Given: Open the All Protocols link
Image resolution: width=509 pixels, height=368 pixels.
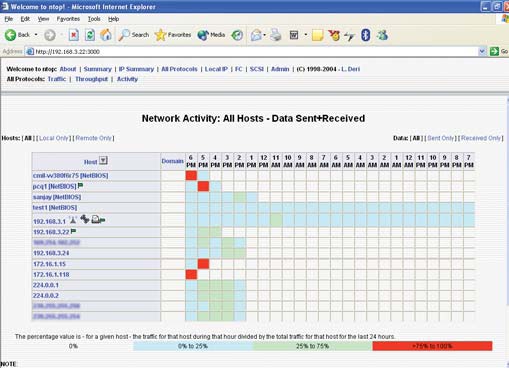Looking at the screenshot, I should (179, 69).
